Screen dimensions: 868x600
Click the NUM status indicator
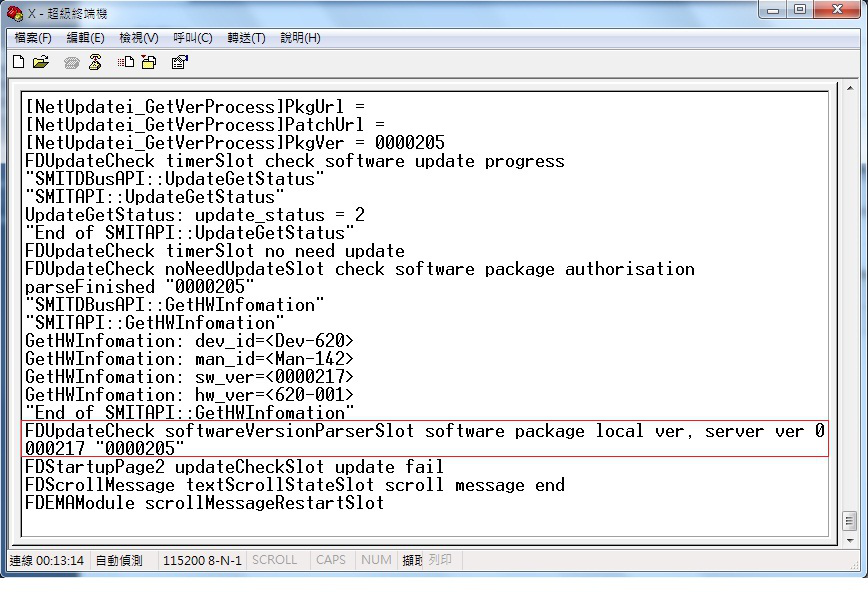pyautogui.click(x=376, y=560)
